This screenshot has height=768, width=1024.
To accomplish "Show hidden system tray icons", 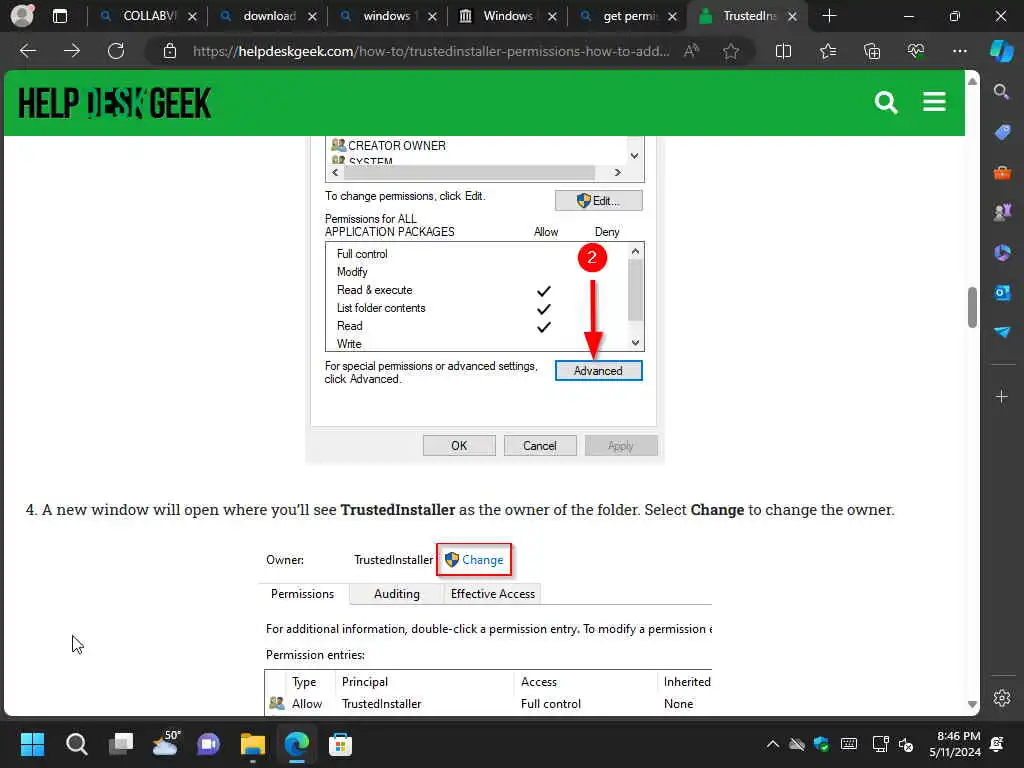I will coord(773,744).
